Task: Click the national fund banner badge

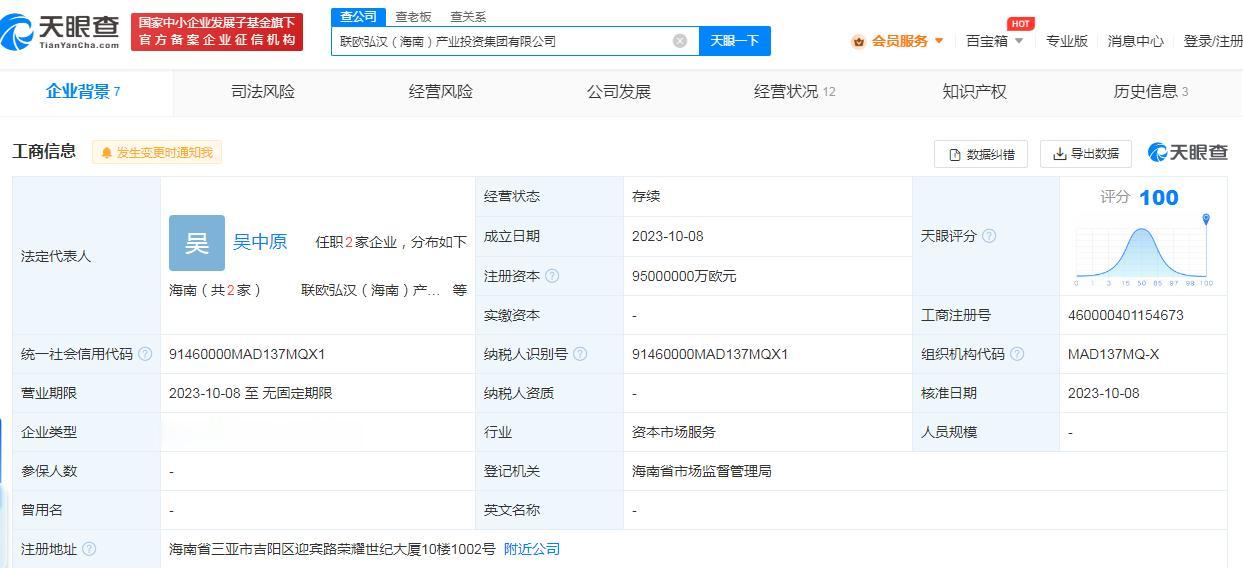Action: [x=217, y=31]
